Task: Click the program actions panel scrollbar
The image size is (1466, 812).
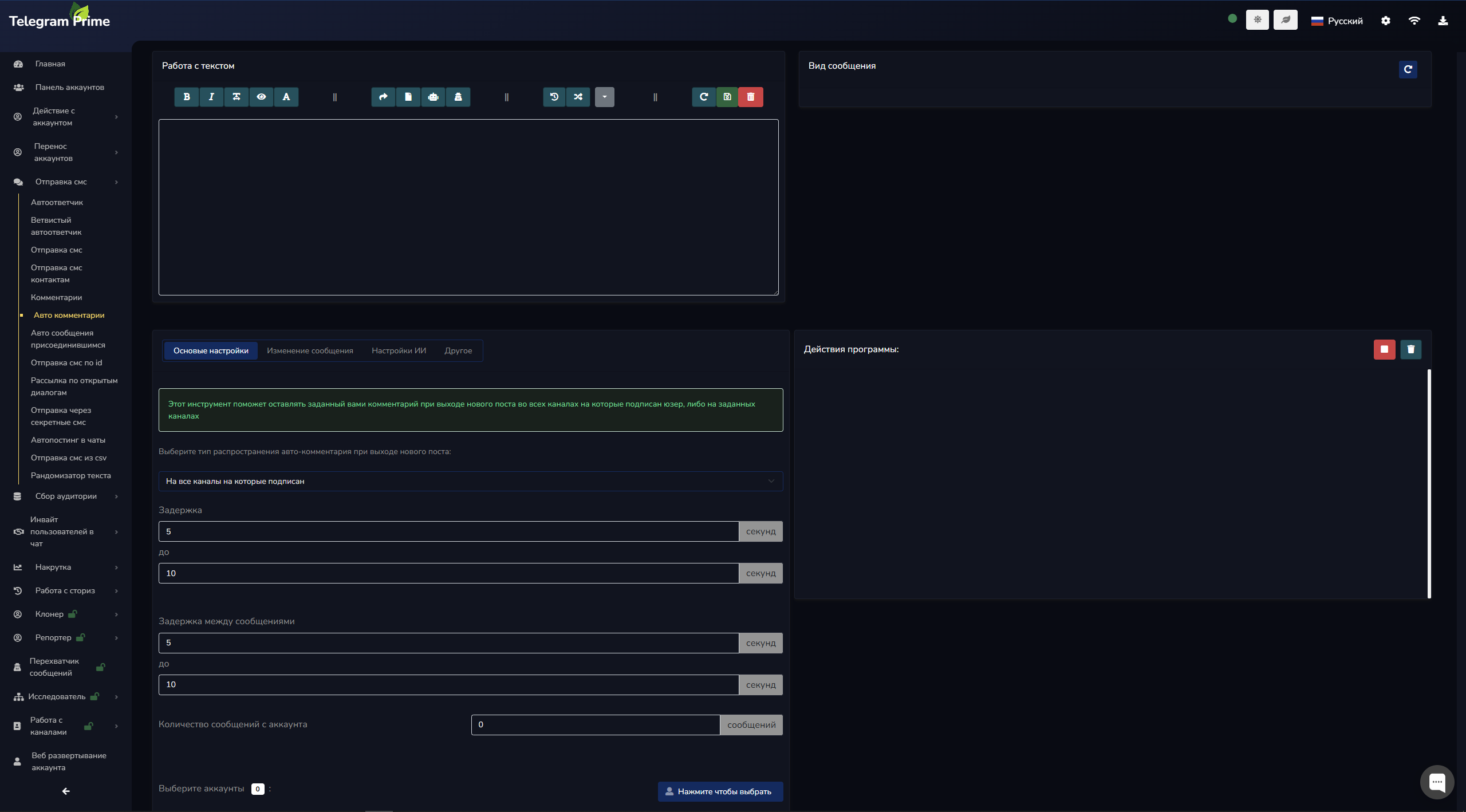Action: click(x=1429, y=483)
